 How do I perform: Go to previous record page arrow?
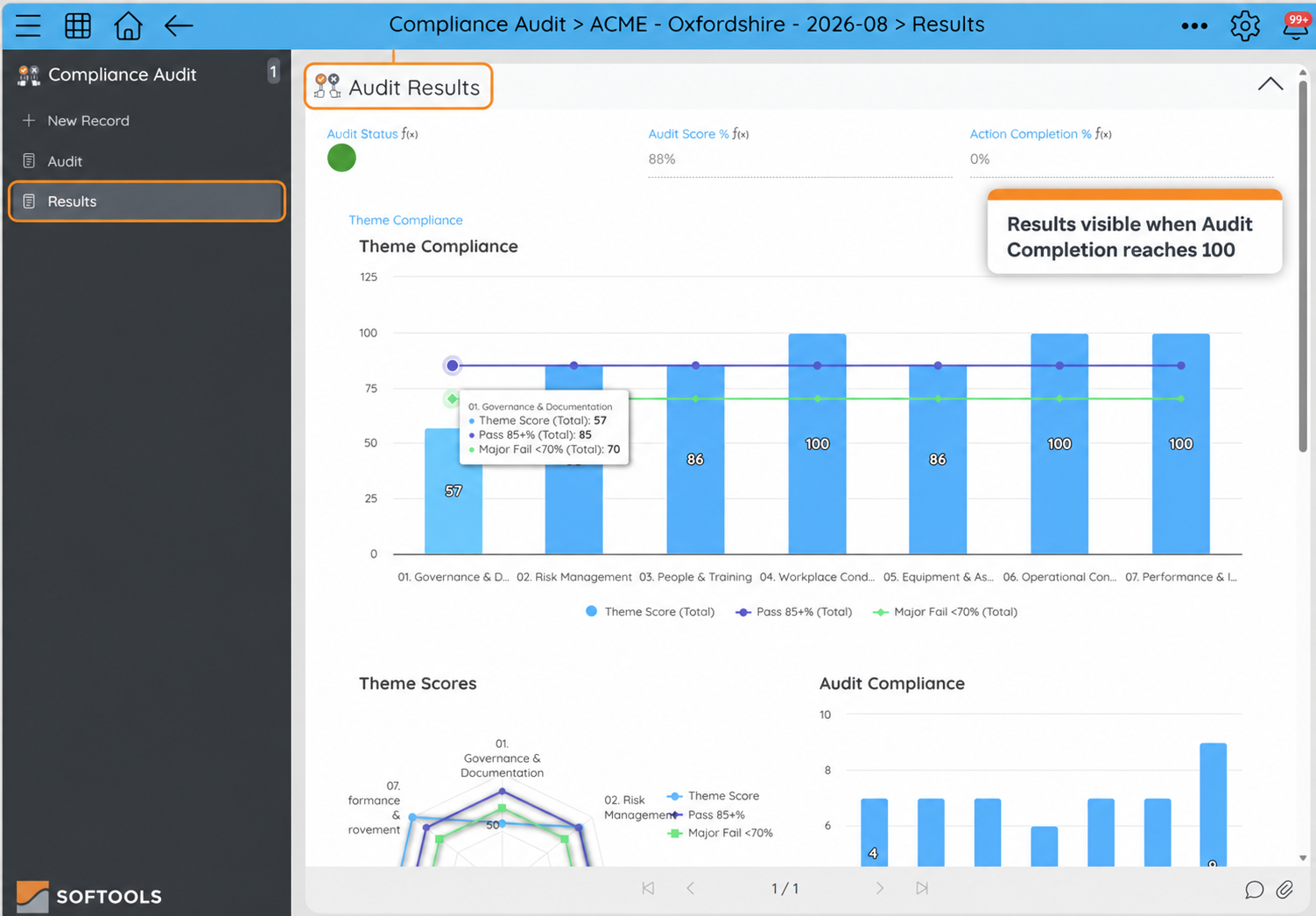690,888
